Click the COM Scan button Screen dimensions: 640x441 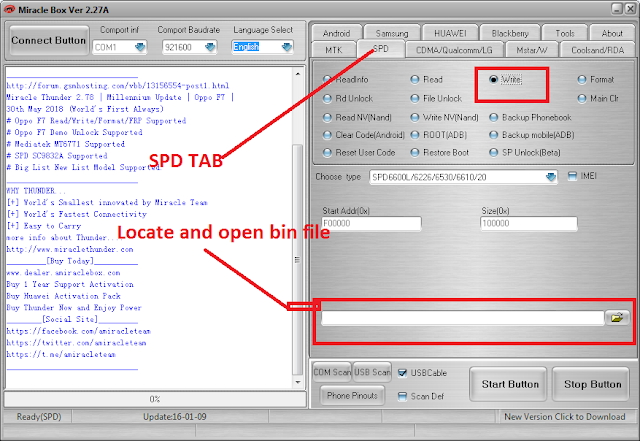tap(332, 372)
